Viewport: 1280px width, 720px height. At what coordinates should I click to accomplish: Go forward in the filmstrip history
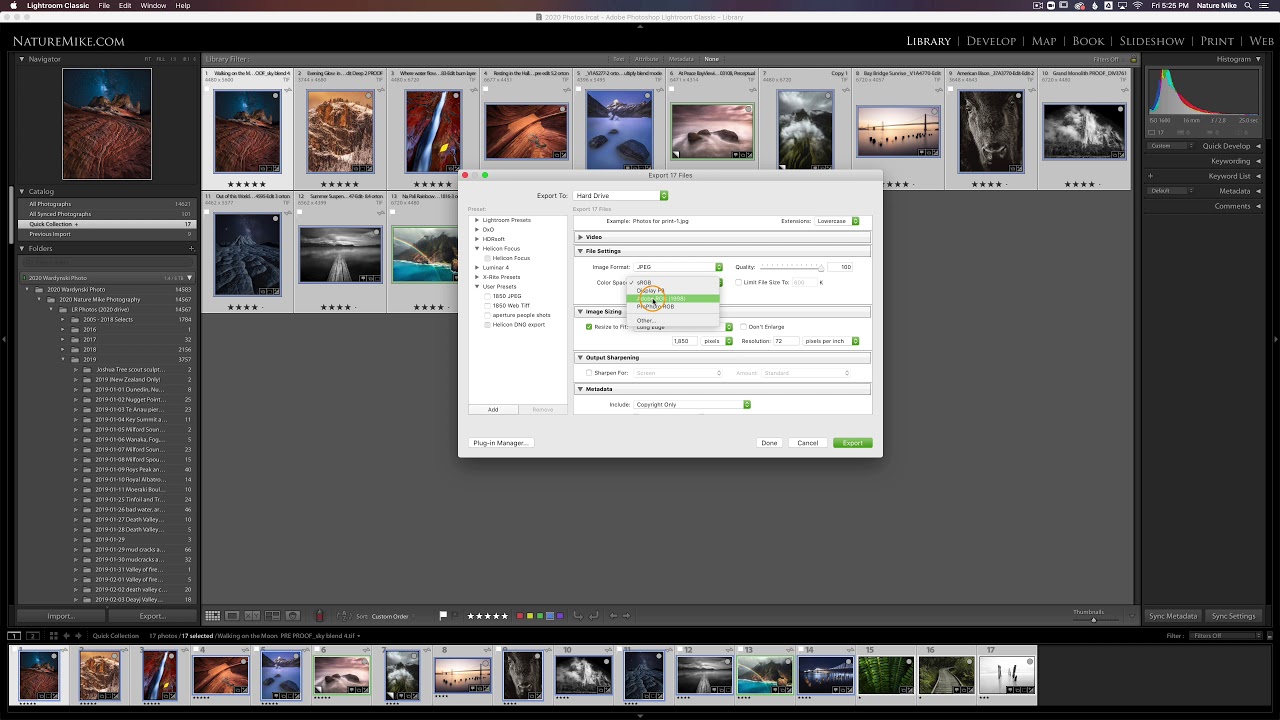[79, 636]
